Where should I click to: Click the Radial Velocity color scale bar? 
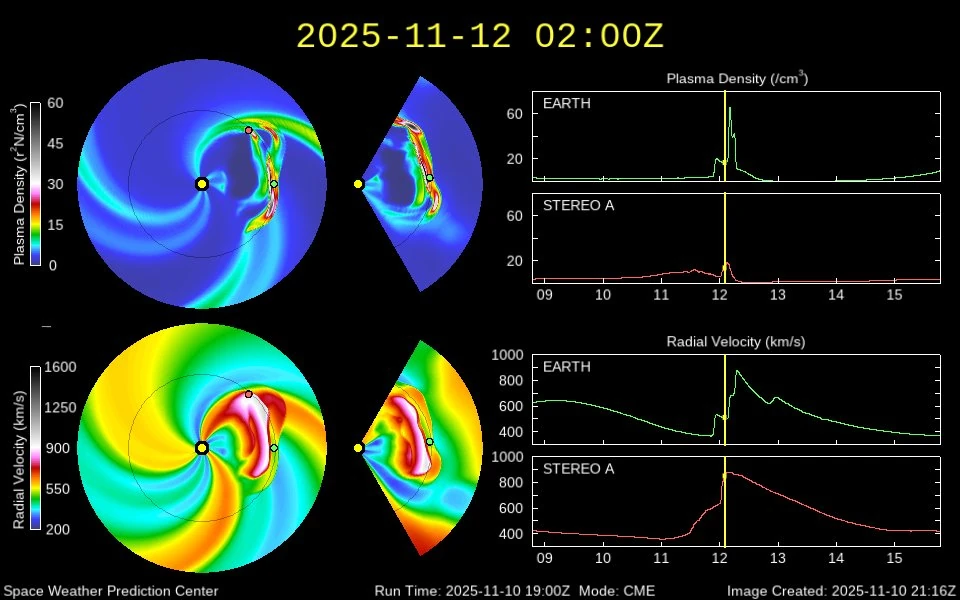[x=36, y=447]
